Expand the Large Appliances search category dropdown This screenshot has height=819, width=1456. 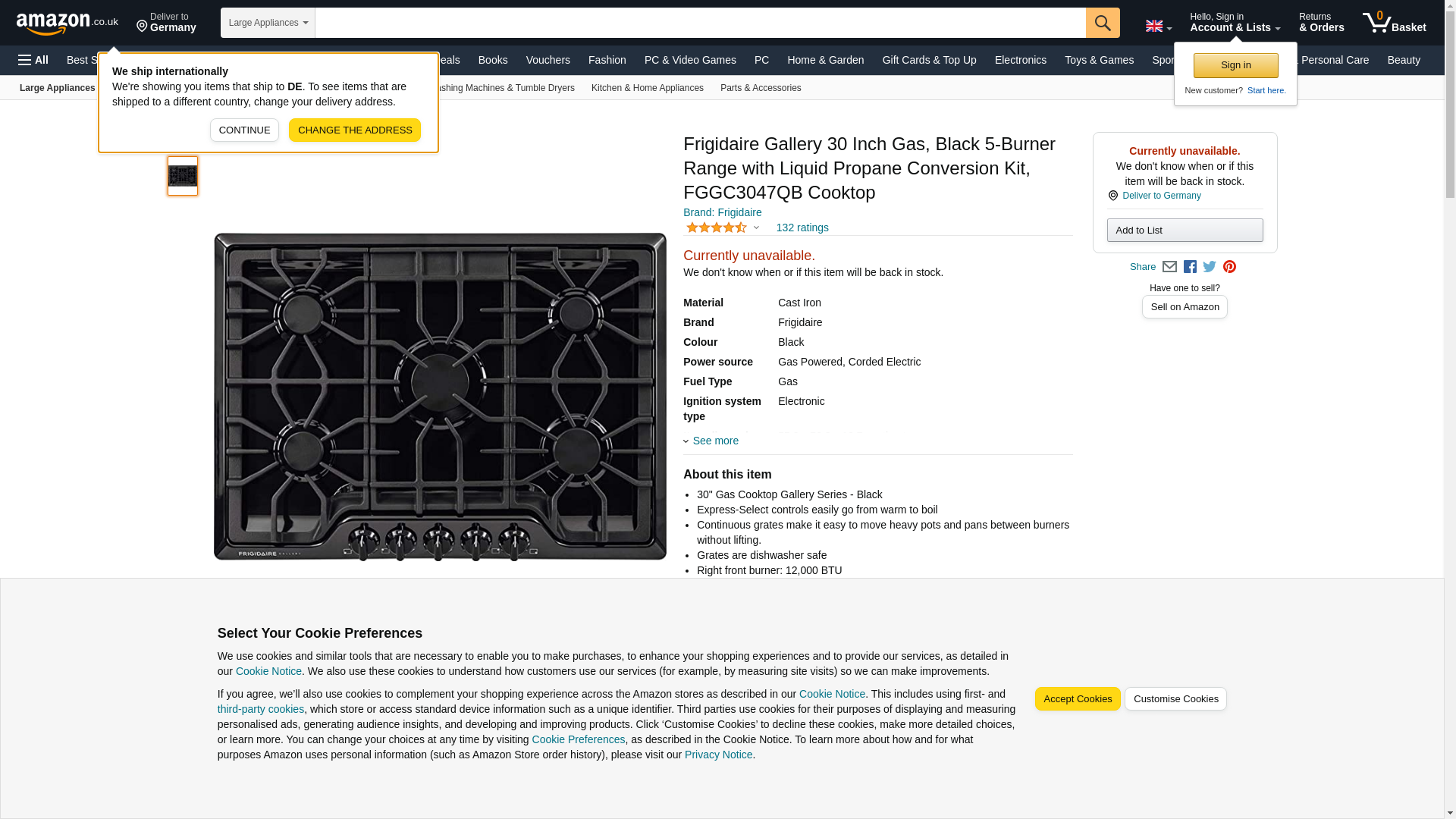coord(268,23)
